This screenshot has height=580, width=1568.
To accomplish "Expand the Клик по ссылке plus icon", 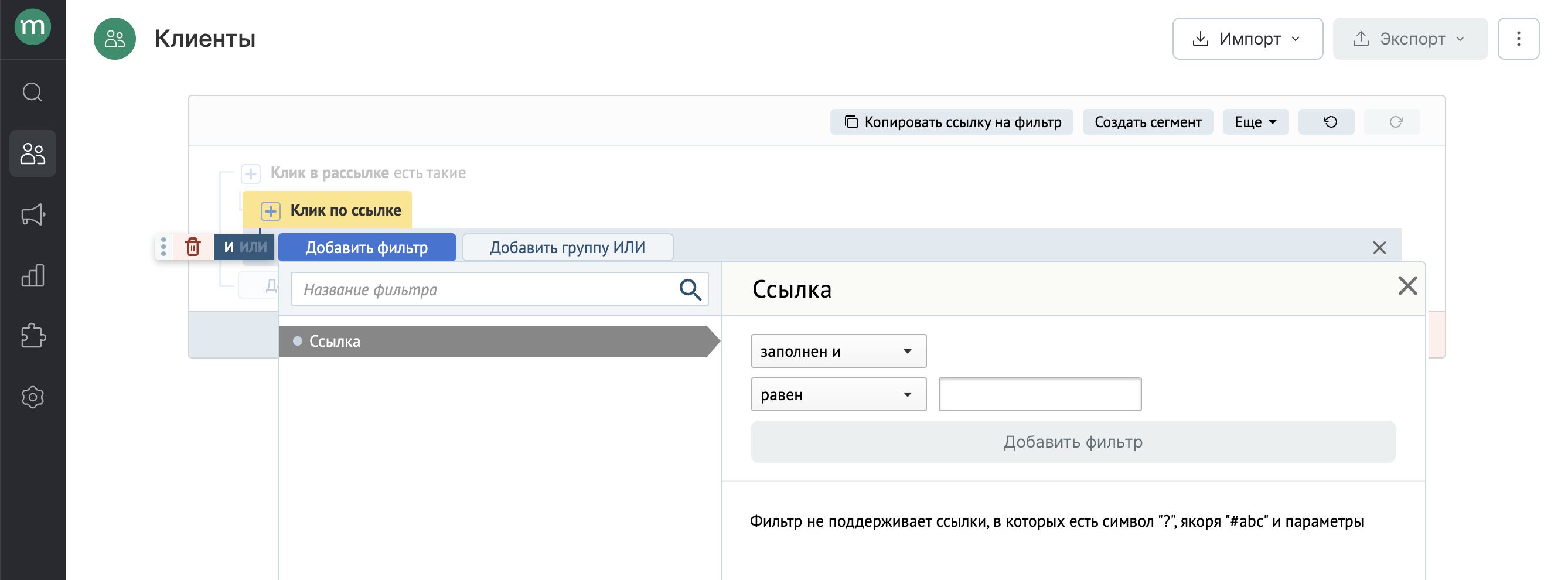I will (270, 211).
